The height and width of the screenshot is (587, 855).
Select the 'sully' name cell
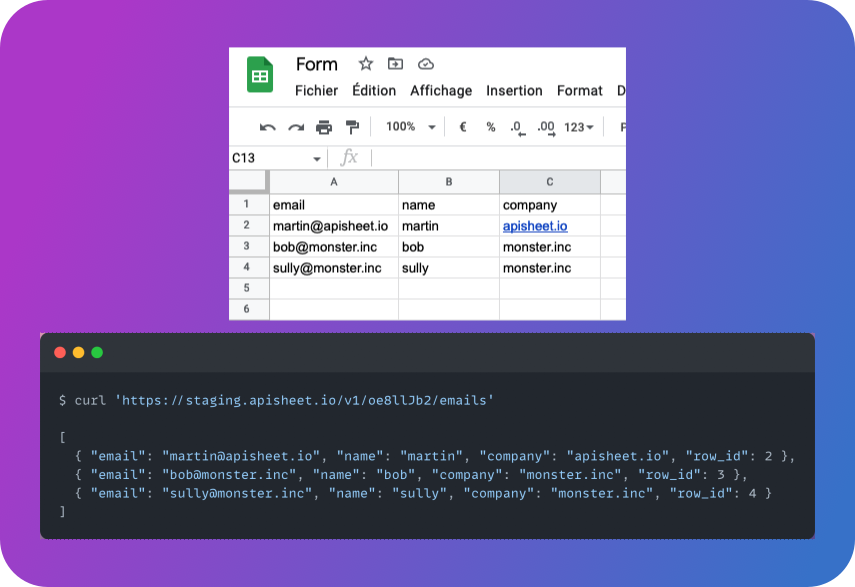click(449, 268)
